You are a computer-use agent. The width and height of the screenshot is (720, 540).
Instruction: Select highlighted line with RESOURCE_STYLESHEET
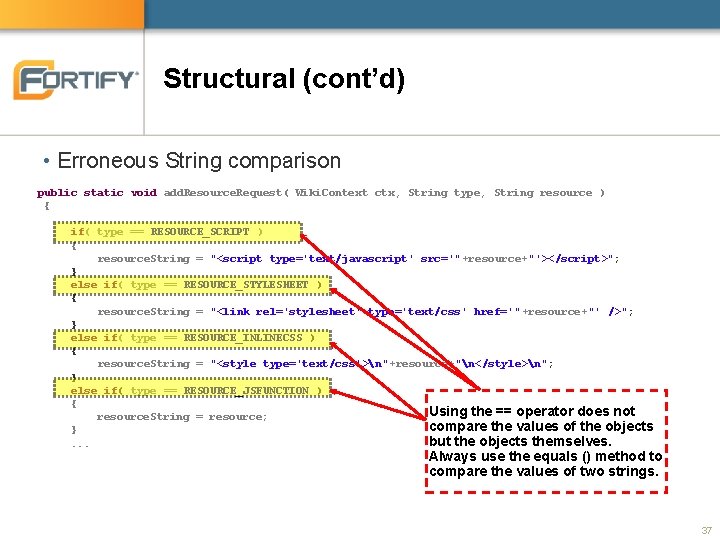(x=192, y=285)
